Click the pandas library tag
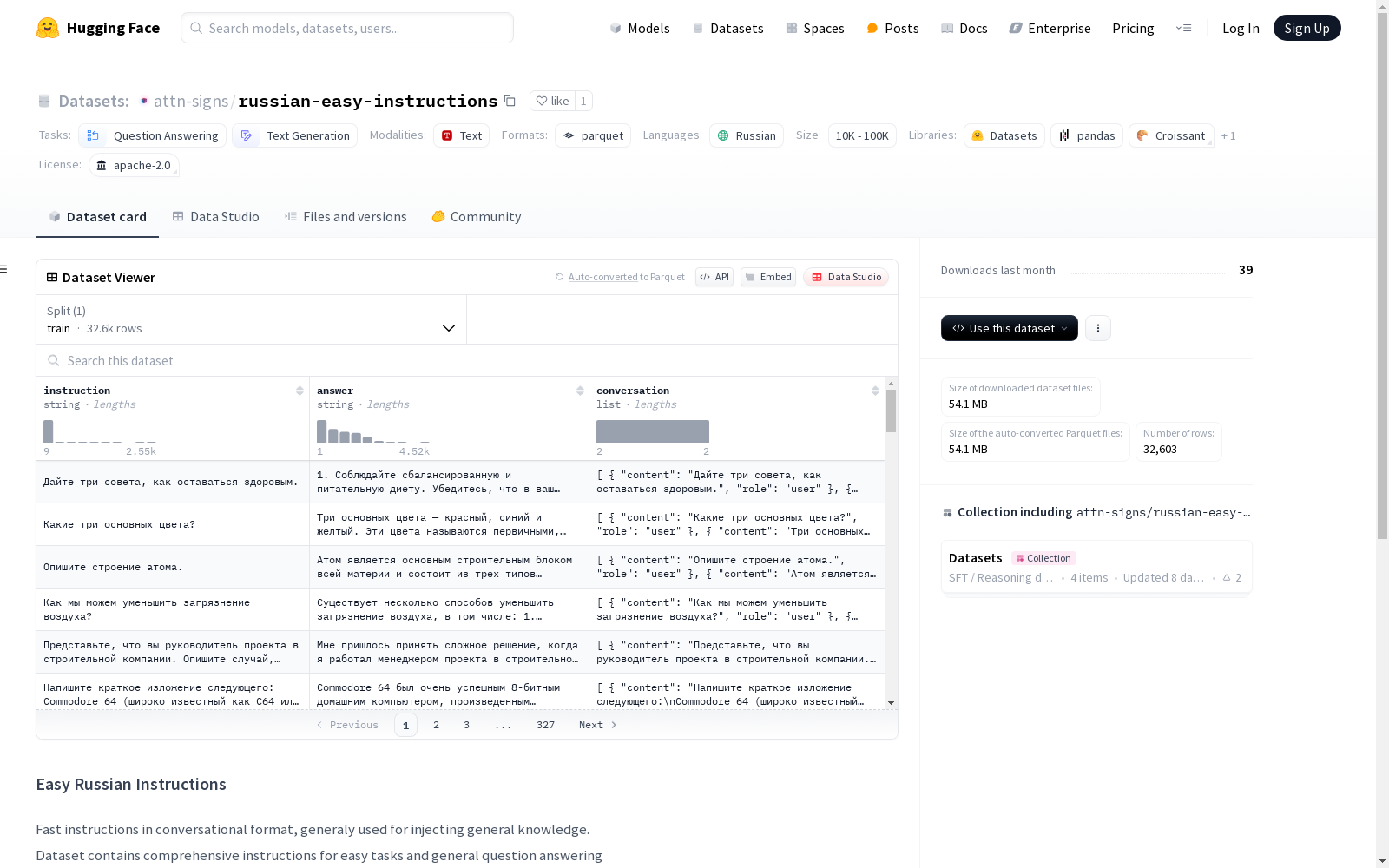 pyautogui.click(x=1087, y=135)
